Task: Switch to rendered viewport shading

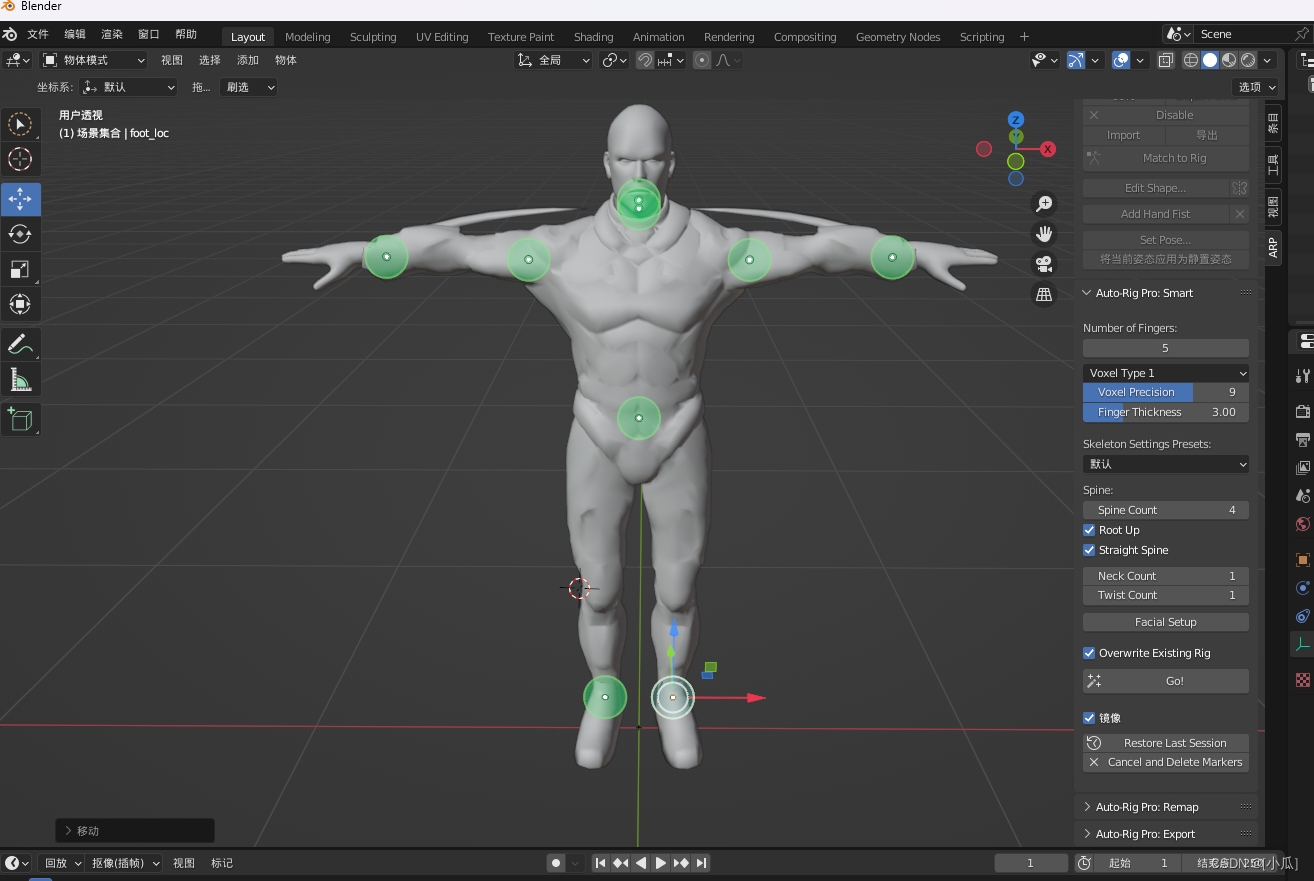Action: (1248, 60)
